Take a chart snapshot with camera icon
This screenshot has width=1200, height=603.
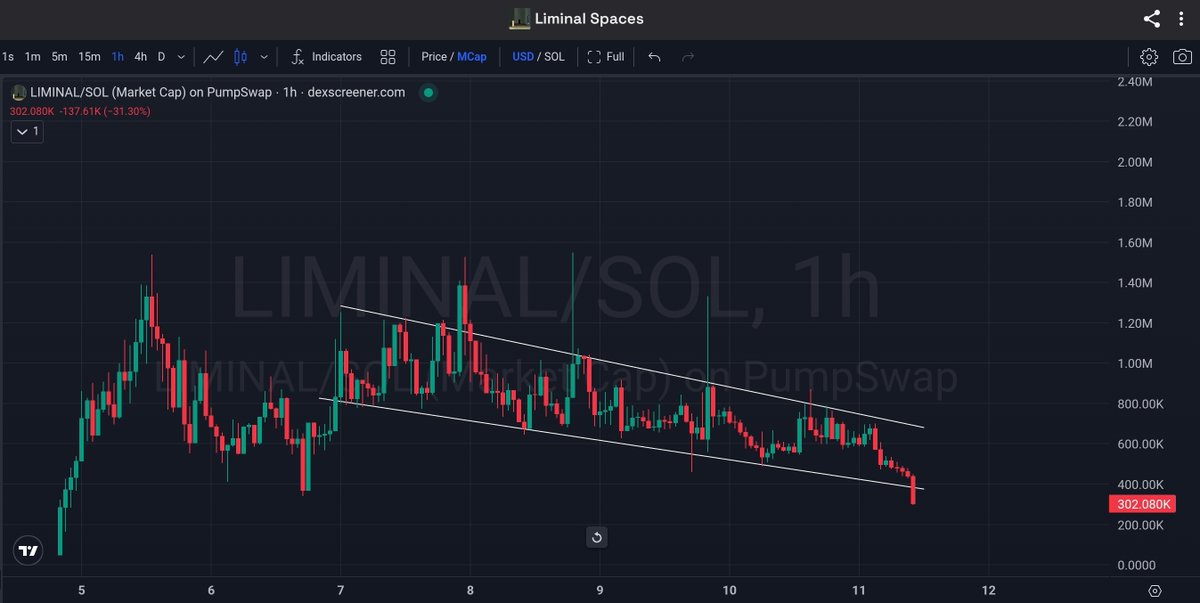(x=1181, y=57)
